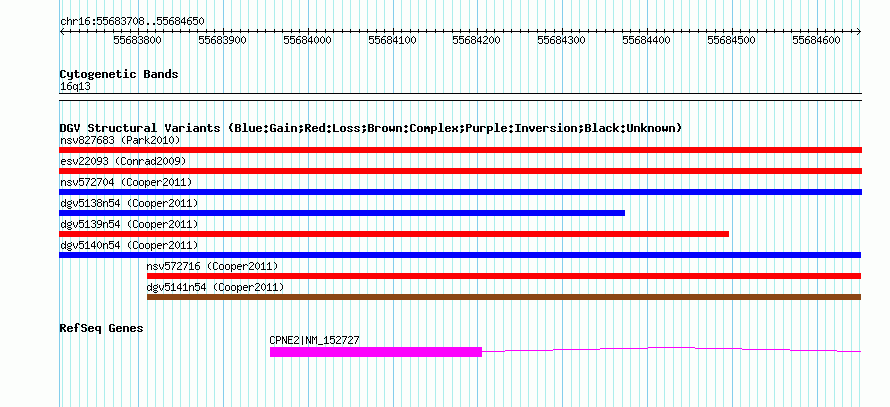The image size is (890, 407).
Task: Open the esv22093 (Conrad2009) variant label
Action: (x=123, y=161)
